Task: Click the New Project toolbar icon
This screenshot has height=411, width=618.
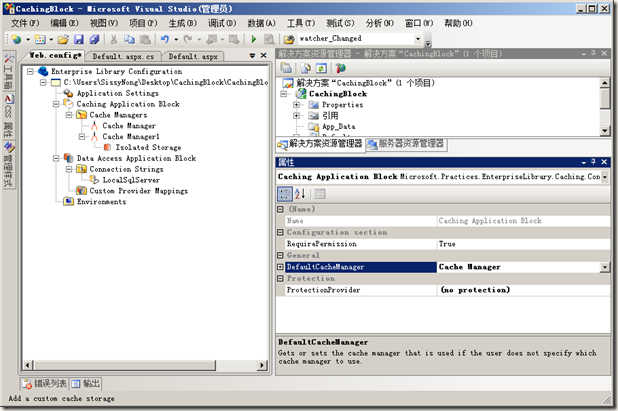Action: point(17,39)
